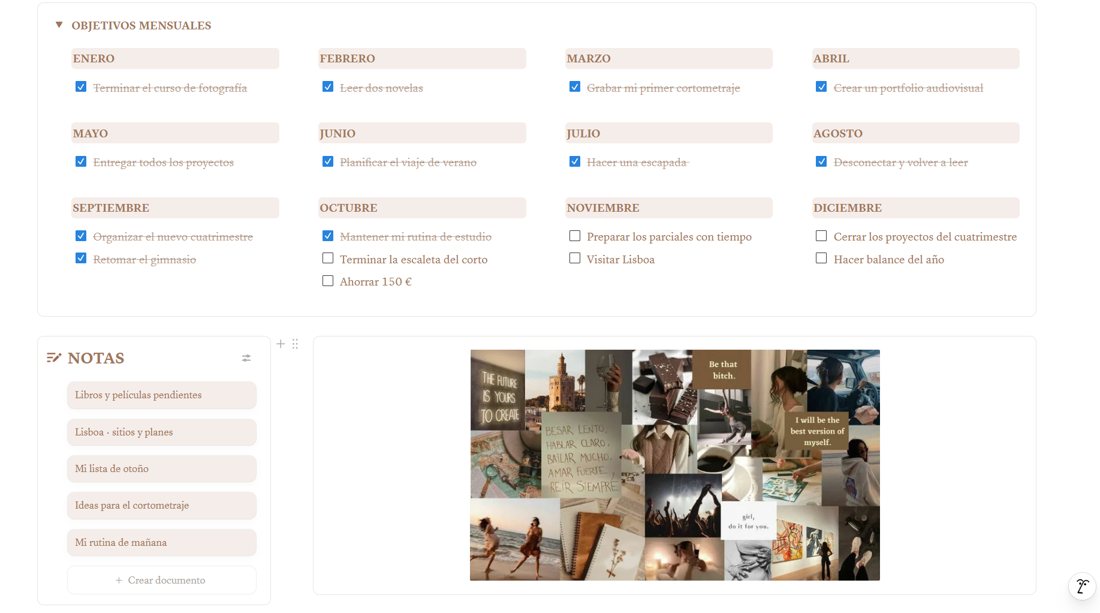Uncheck Planificar el viaje de verano
The image size is (1100, 613).
click(x=328, y=161)
